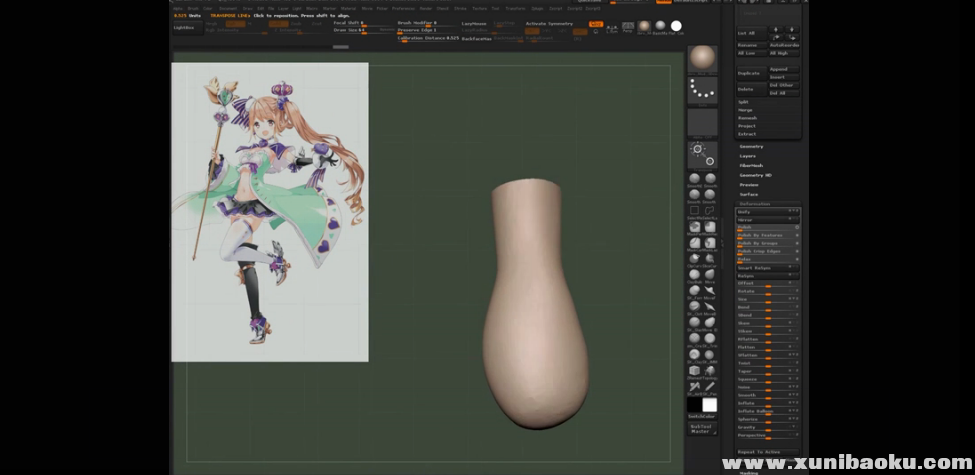Select the skin material sphere thumbnail
Image resolution: width=975 pixels, height=475 pixels.
[702, 58]
